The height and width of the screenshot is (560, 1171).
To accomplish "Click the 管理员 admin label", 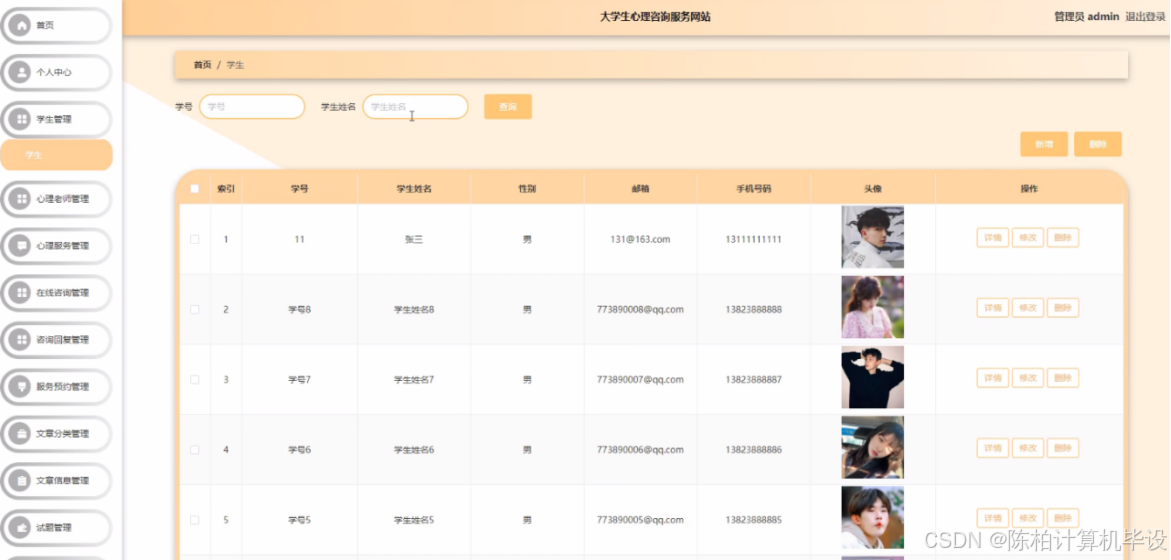I will 1086,16.
